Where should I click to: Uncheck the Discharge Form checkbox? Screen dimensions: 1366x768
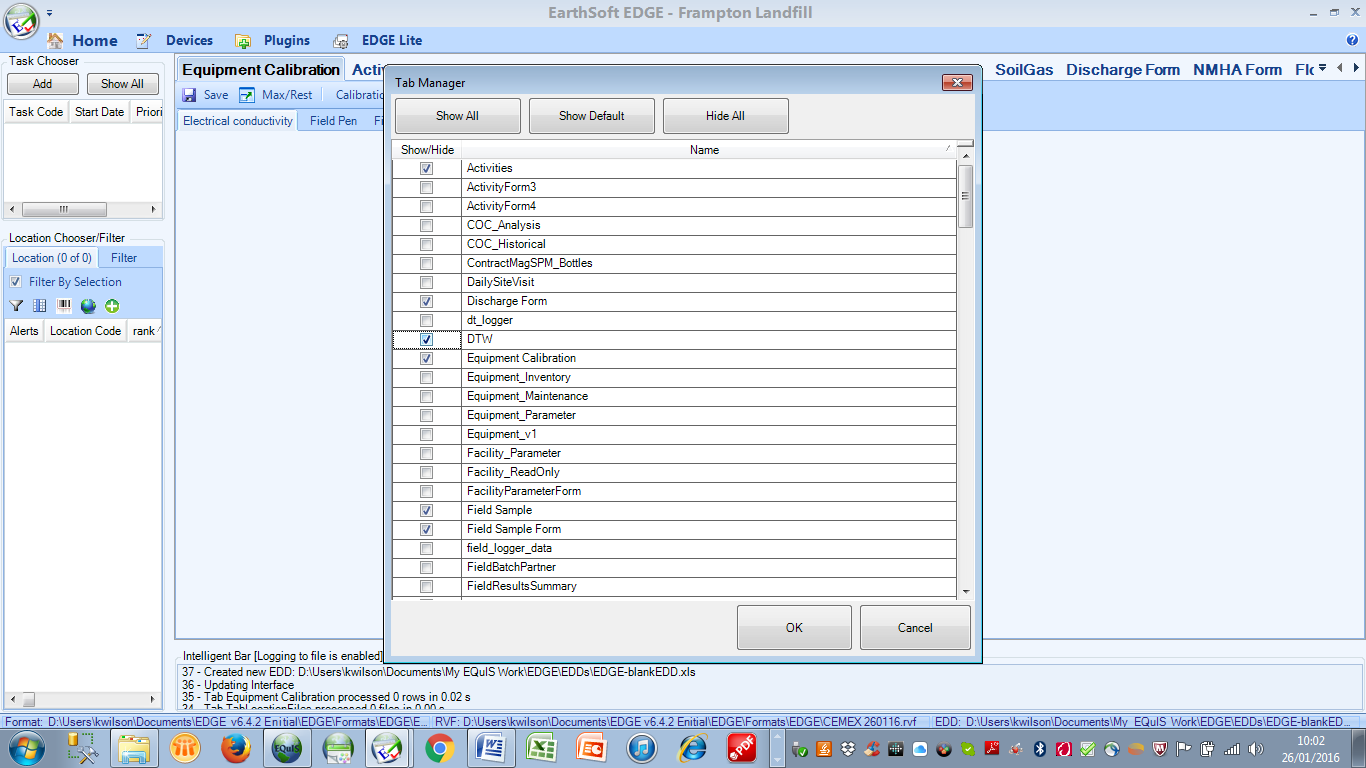[x=426, y=301]
